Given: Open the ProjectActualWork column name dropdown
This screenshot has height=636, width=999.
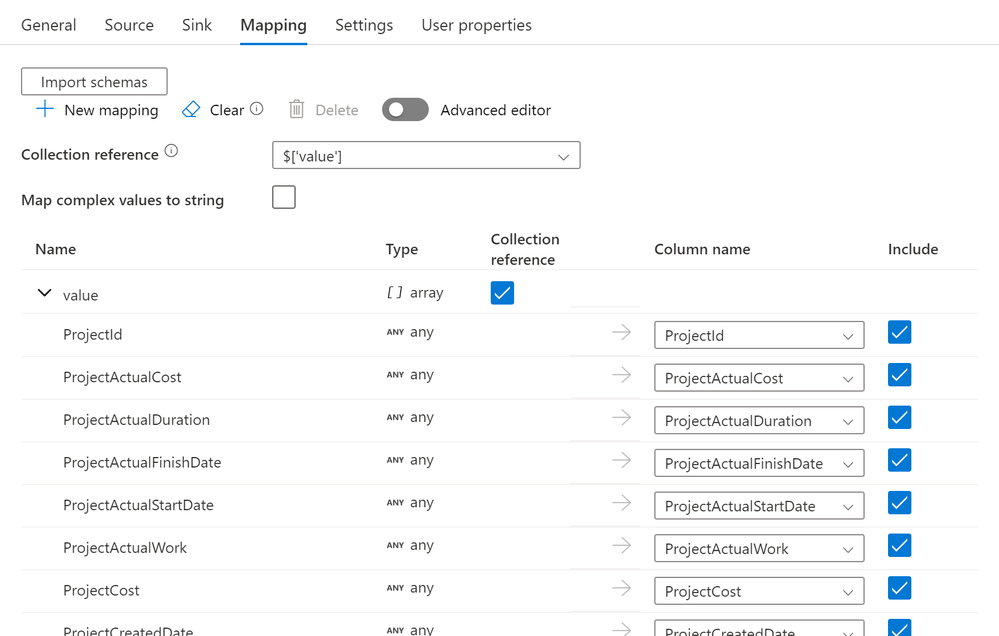Looking at the screenshot, I should pyautogui.click(x=759, y=549).
